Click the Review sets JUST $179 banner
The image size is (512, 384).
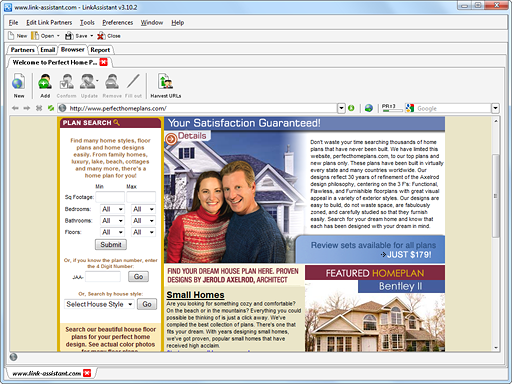coord(371,249)
